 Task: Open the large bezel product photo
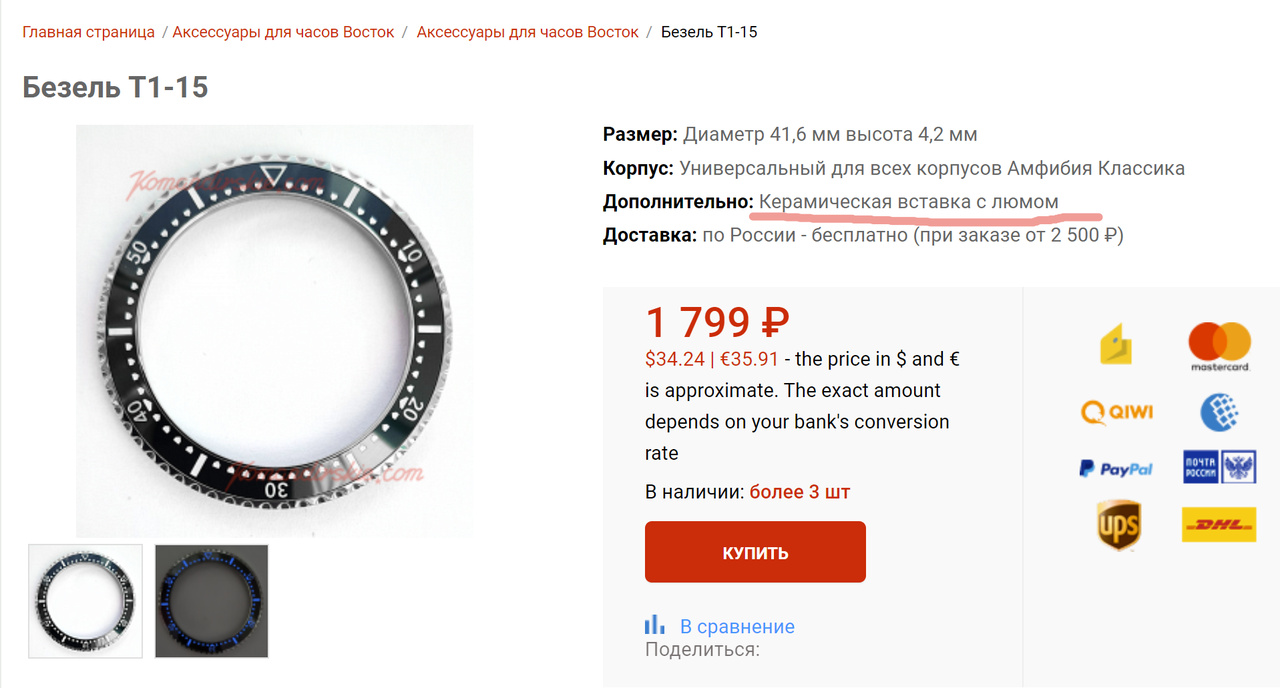click(x=274, y=331)
